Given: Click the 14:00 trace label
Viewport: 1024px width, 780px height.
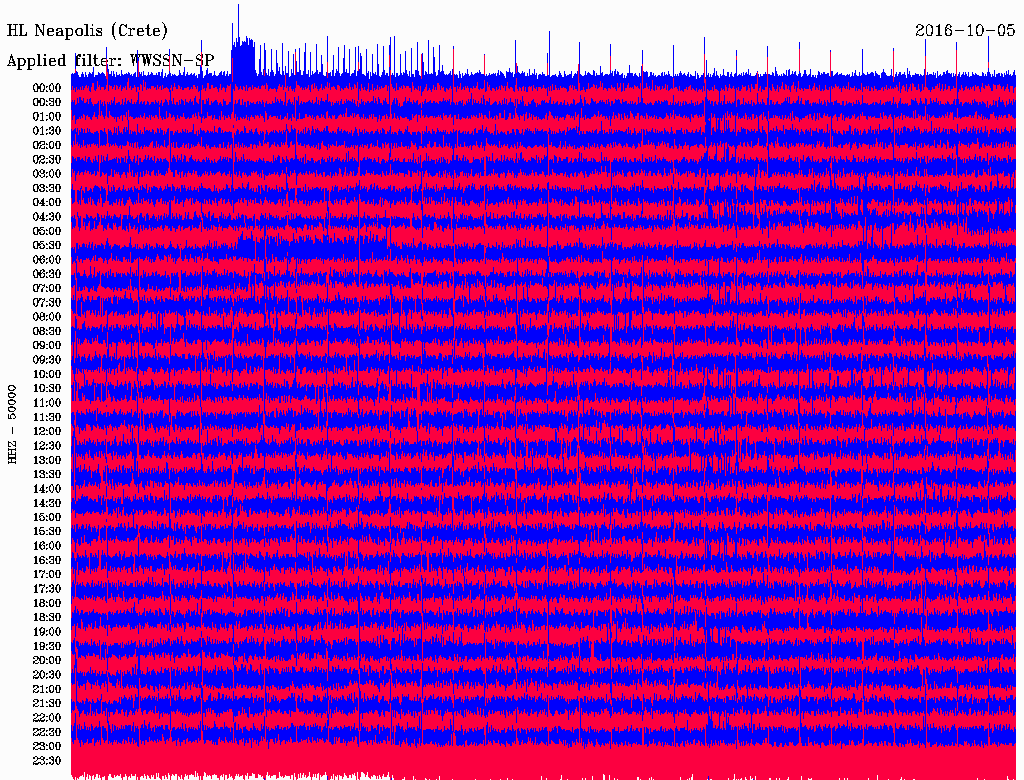Looking at the screenshot, I should coord(47,489).
